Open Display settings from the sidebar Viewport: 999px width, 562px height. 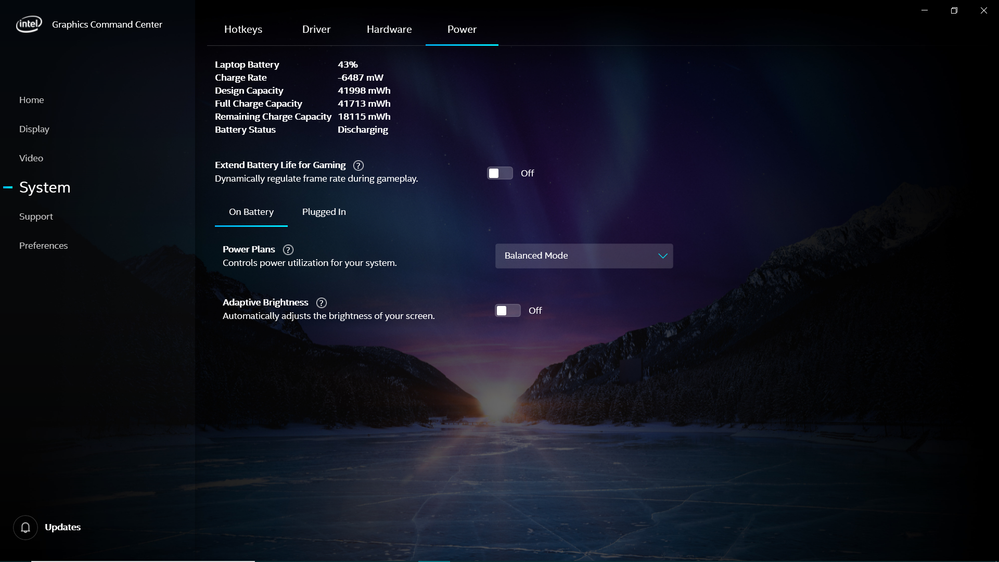point(34,129)
